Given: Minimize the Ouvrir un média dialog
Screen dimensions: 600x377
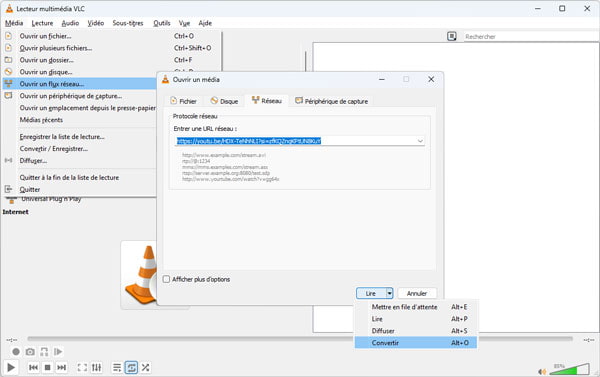Looking at the screenshot, I should tap(382, 79).
